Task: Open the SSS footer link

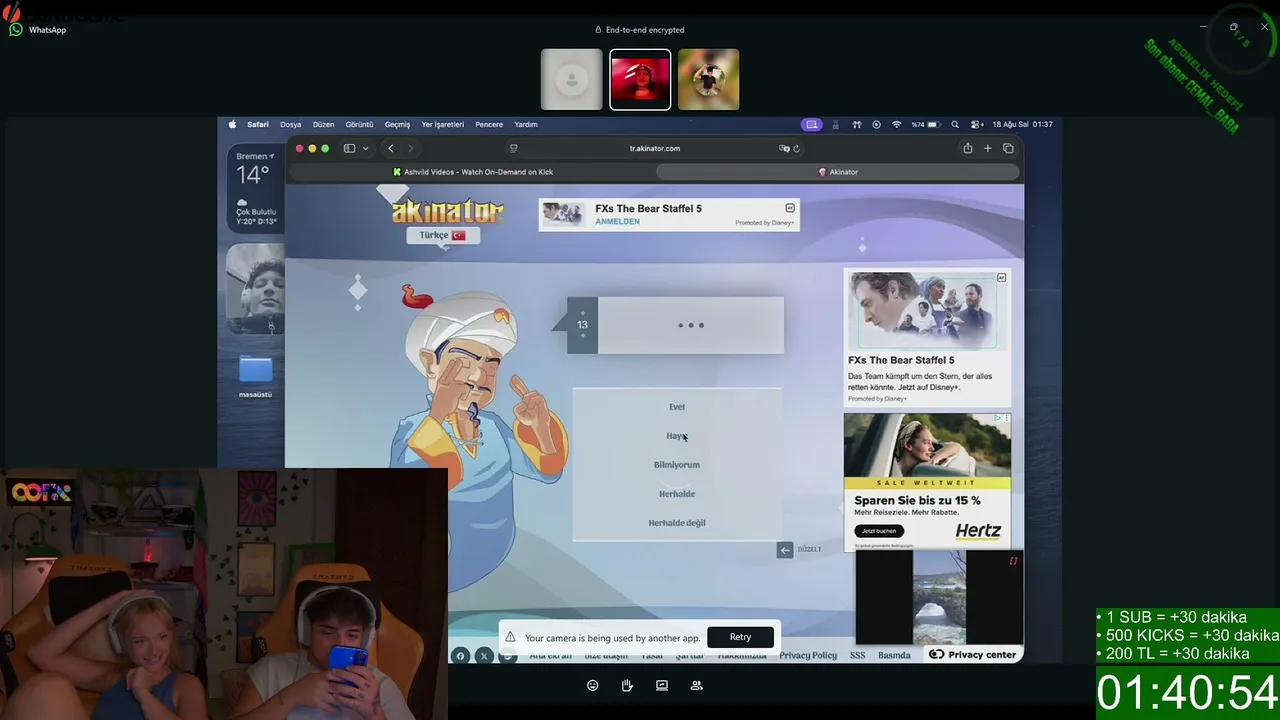Action: click(857, 656)
